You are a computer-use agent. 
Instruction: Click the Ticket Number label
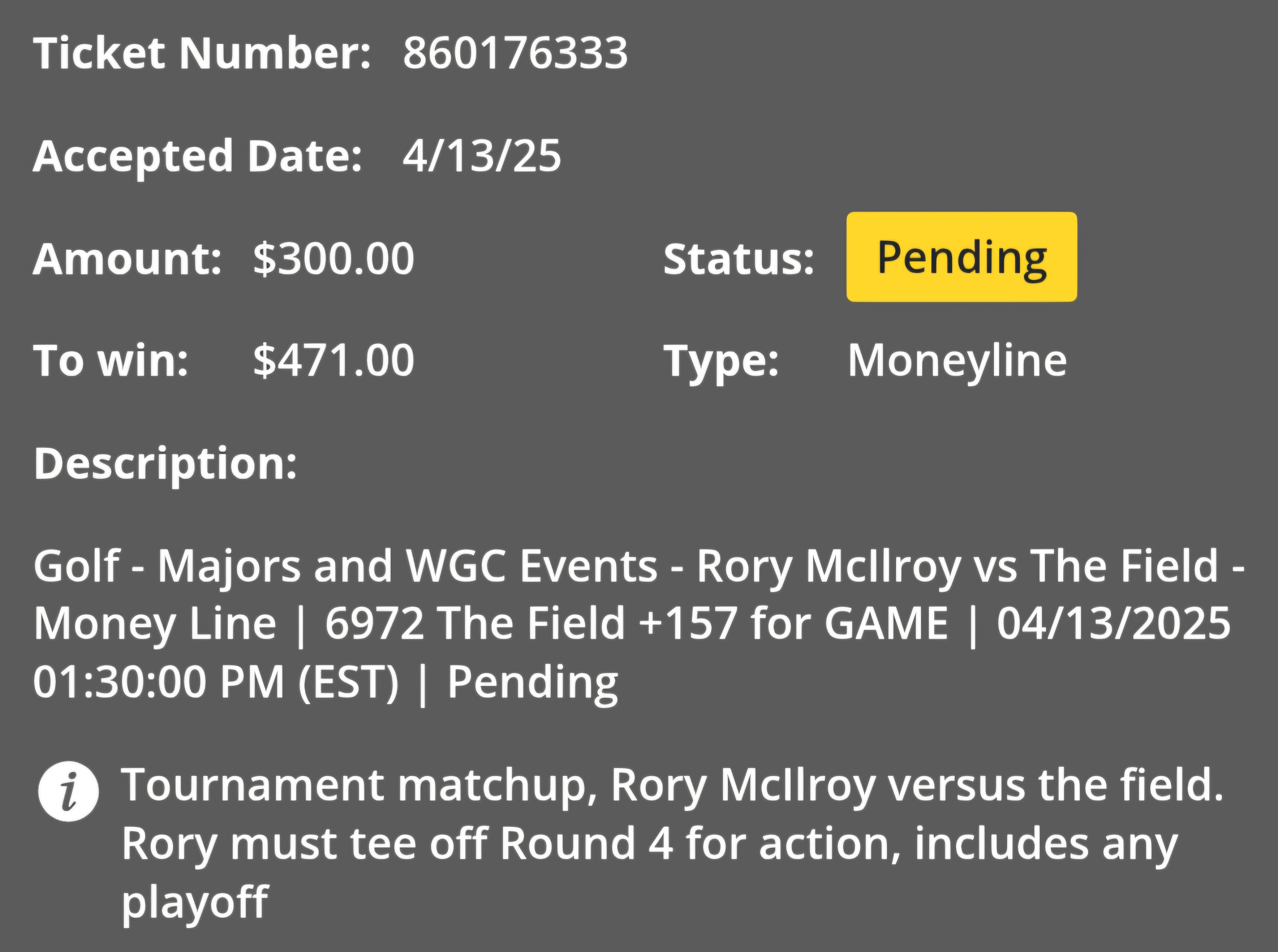[x=202, y=52]
